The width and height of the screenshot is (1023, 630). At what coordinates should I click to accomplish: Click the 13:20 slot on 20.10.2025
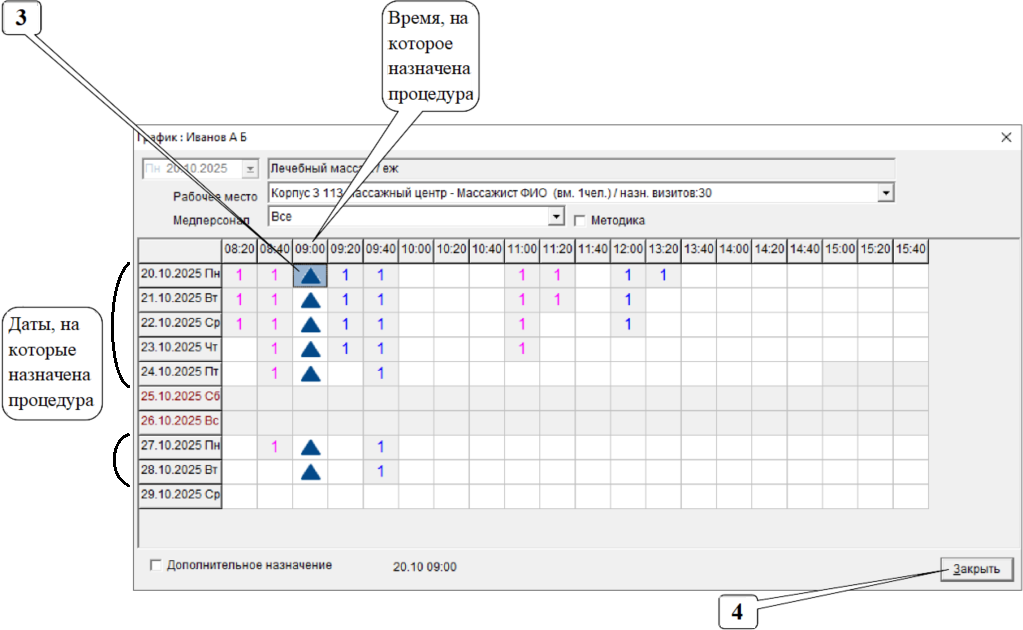[662, 275]
